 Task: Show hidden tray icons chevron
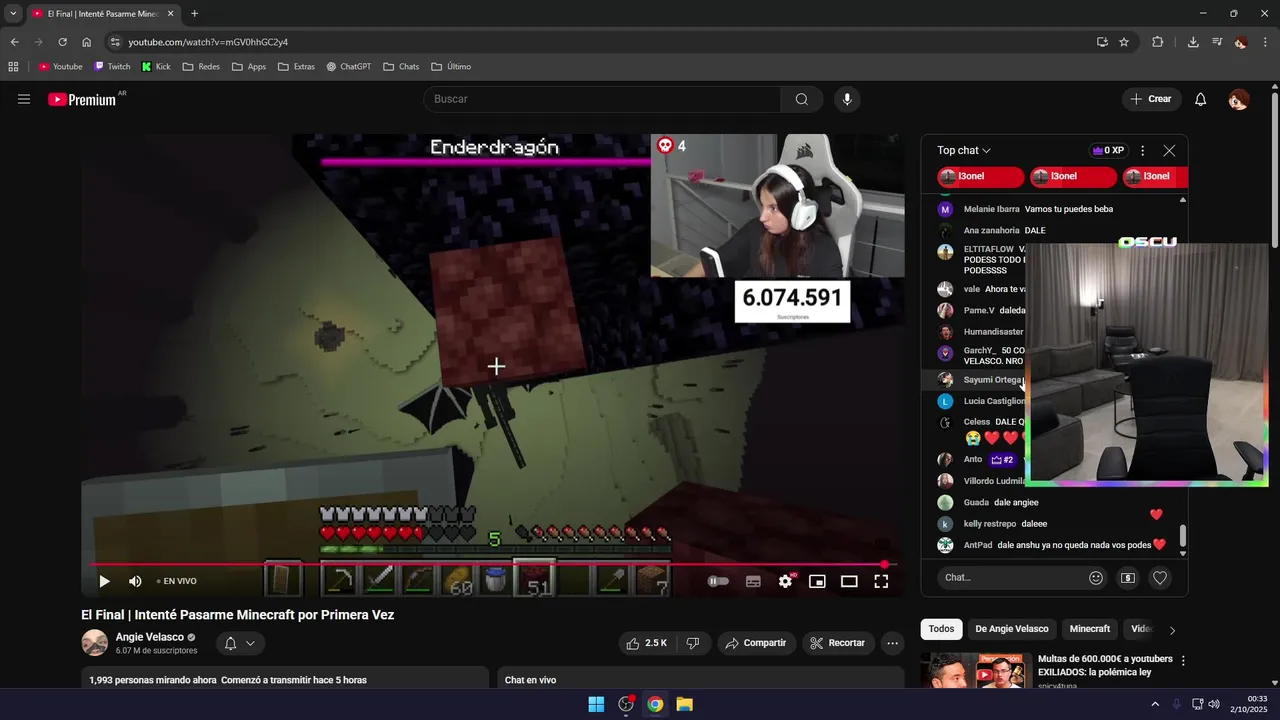click(1155, 704)
